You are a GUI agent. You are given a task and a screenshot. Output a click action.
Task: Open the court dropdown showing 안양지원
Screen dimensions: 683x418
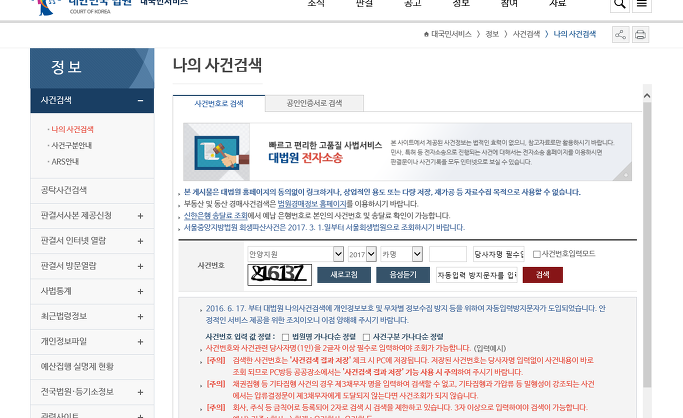coord(295,254)
